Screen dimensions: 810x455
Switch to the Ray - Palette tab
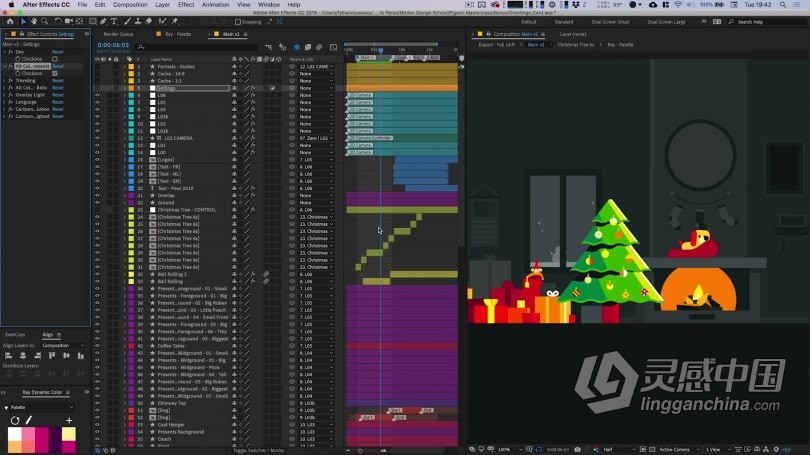coord(178,34)
